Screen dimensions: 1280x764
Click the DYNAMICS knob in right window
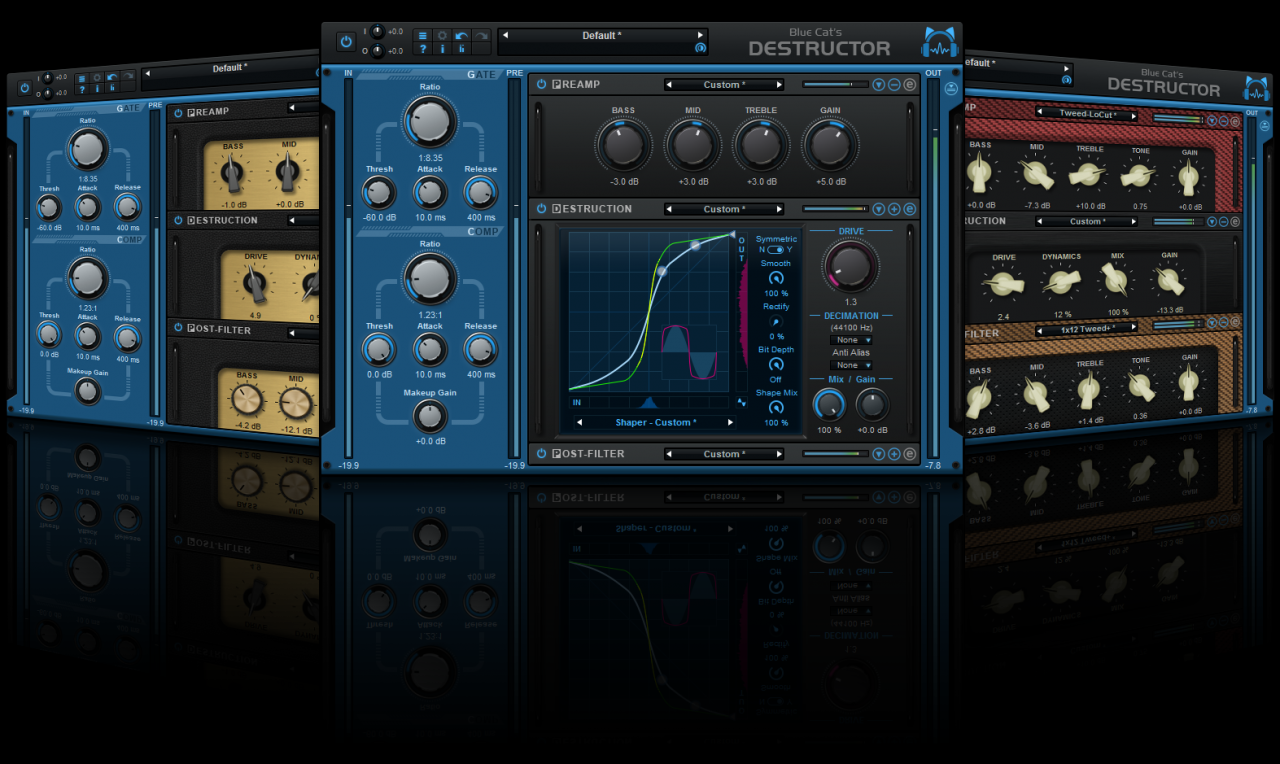(1061, 283)
